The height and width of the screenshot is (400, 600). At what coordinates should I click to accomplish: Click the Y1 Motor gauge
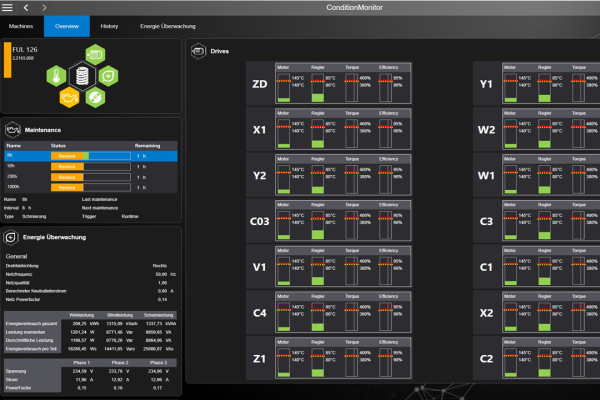pos(510,88)
